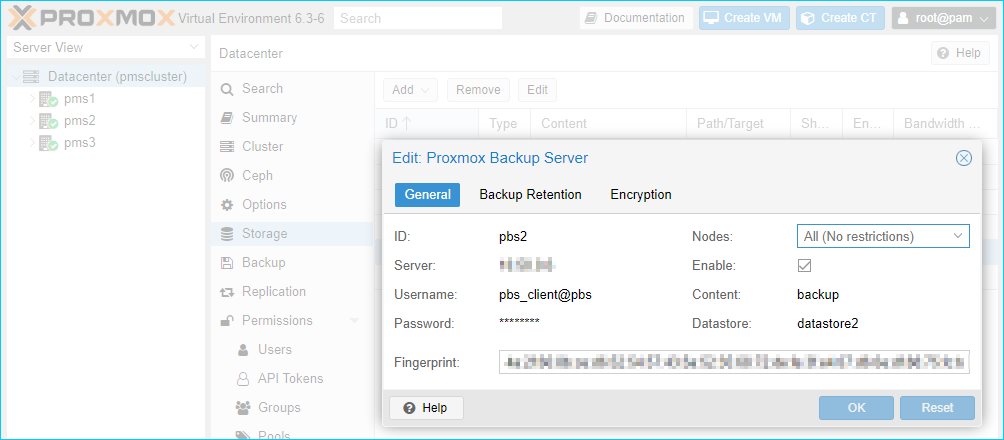The width and height of the screenshot is (1004, 440).
Task: Select node pms2 in tree
Action: (x=79, y=120)
